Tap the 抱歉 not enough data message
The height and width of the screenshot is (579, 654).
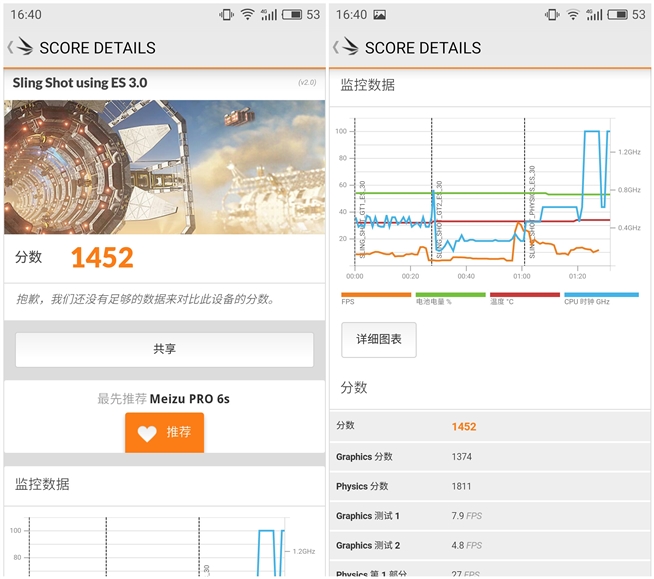click(145, 299)
